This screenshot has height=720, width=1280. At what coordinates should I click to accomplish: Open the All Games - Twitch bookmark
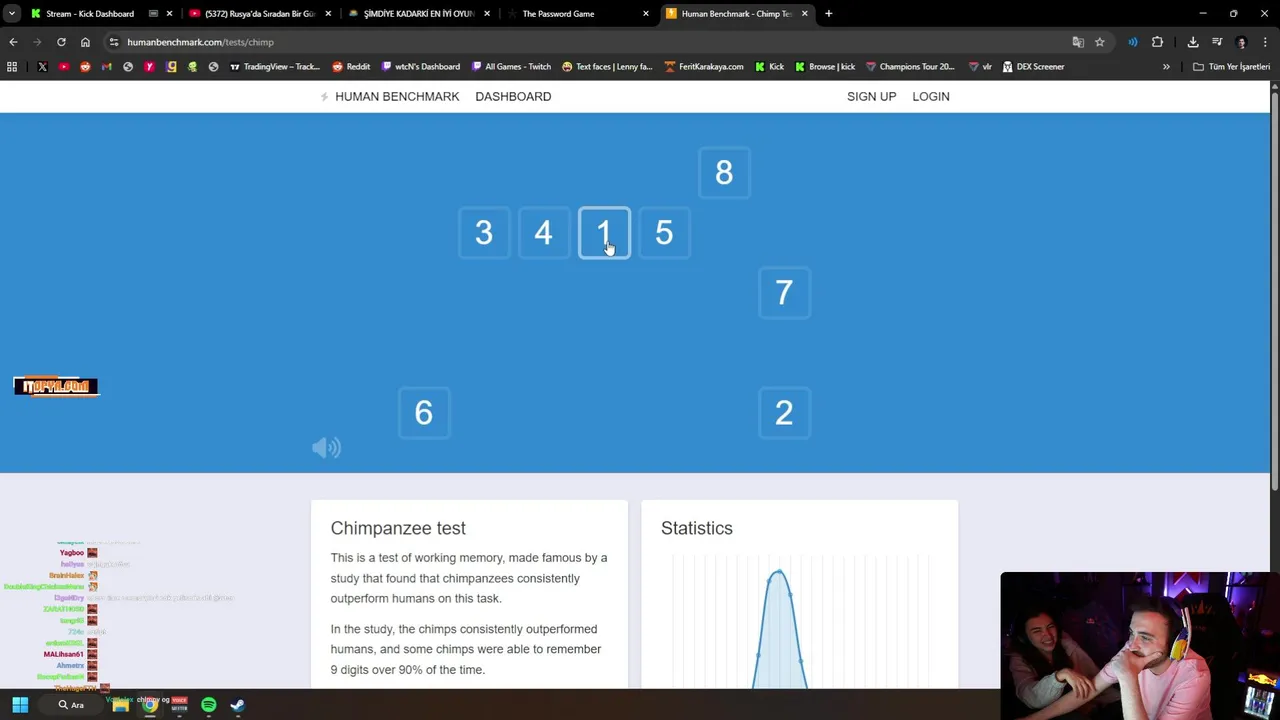[511, 67]
